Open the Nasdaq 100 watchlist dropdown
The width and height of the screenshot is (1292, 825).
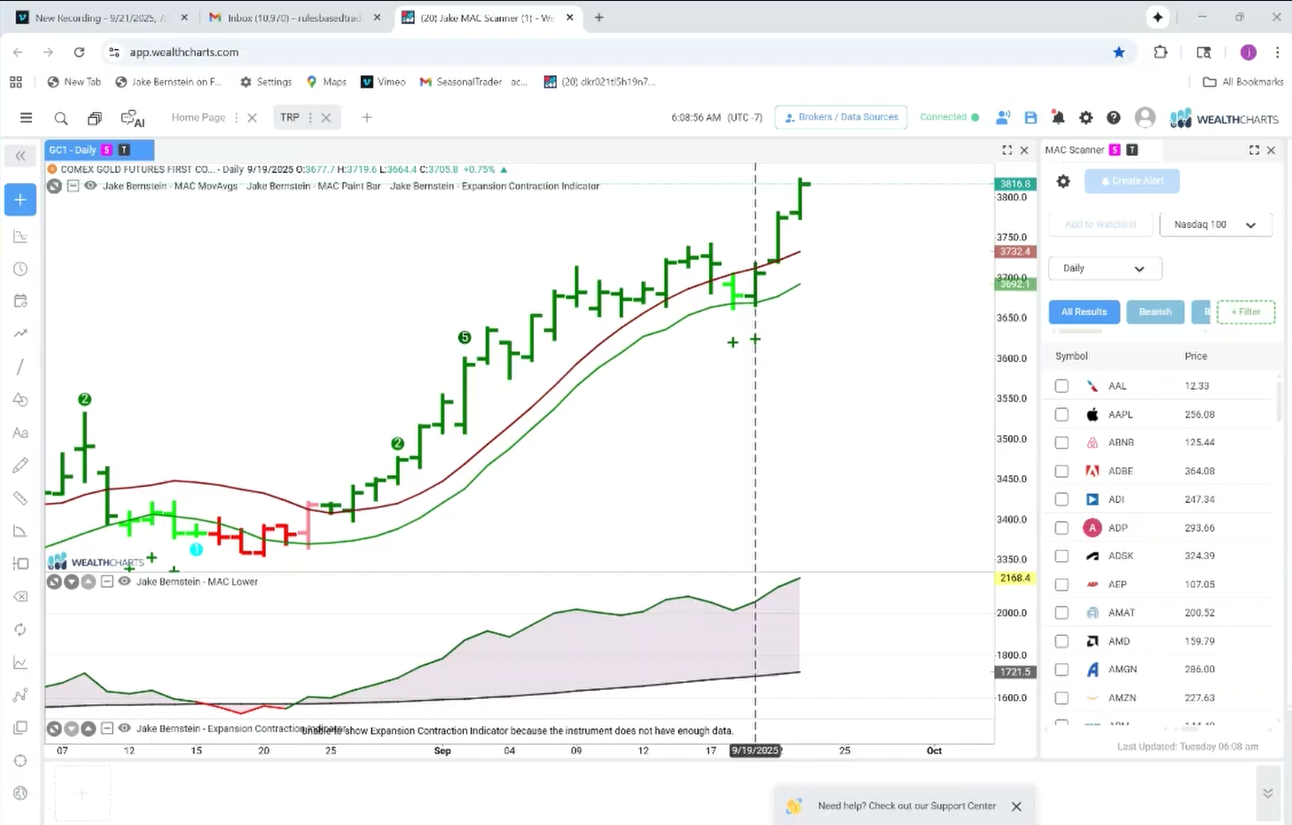(1216, 225)
